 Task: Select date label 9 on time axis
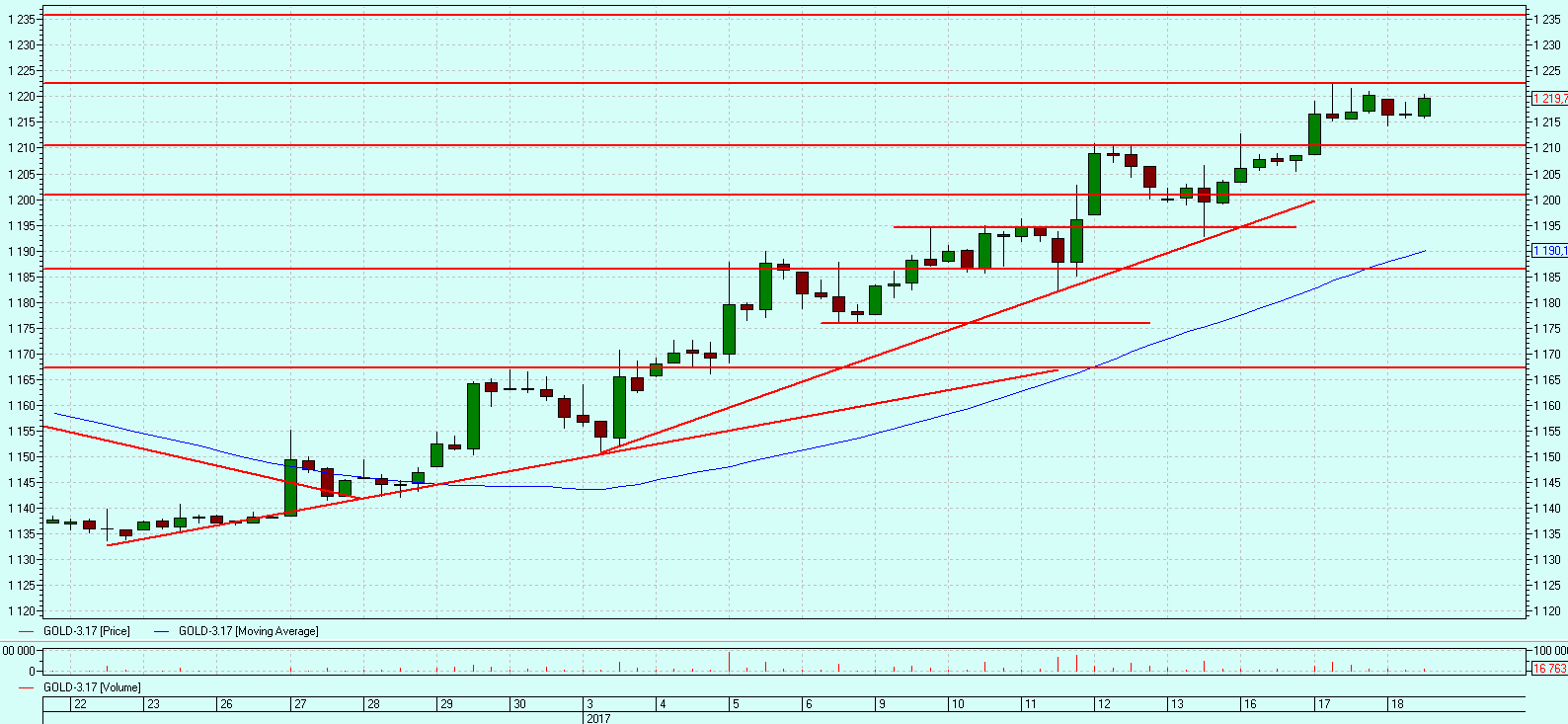[882, 704]
